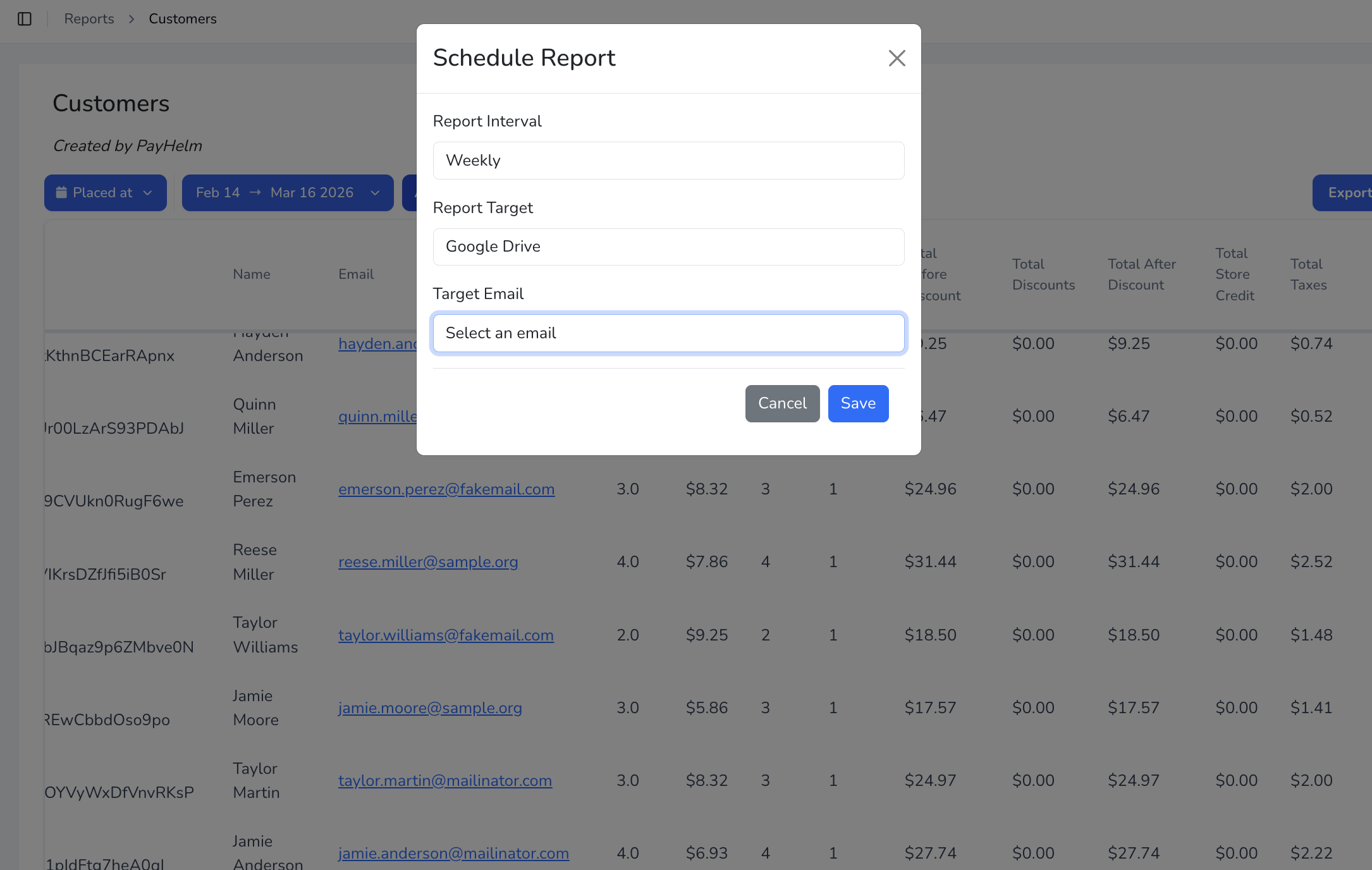Viewport: 1372px width, 870px height.
Task: Click the $5.86 value in Jamie Moore row
Action: click(707, 708)
